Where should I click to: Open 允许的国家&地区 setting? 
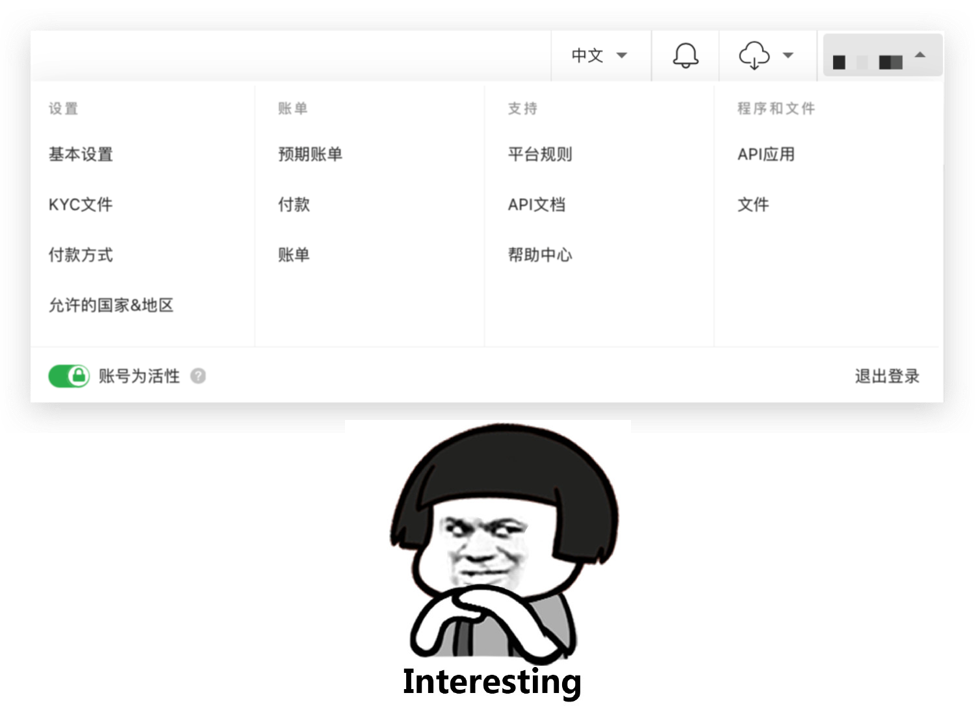pos(111,305)
